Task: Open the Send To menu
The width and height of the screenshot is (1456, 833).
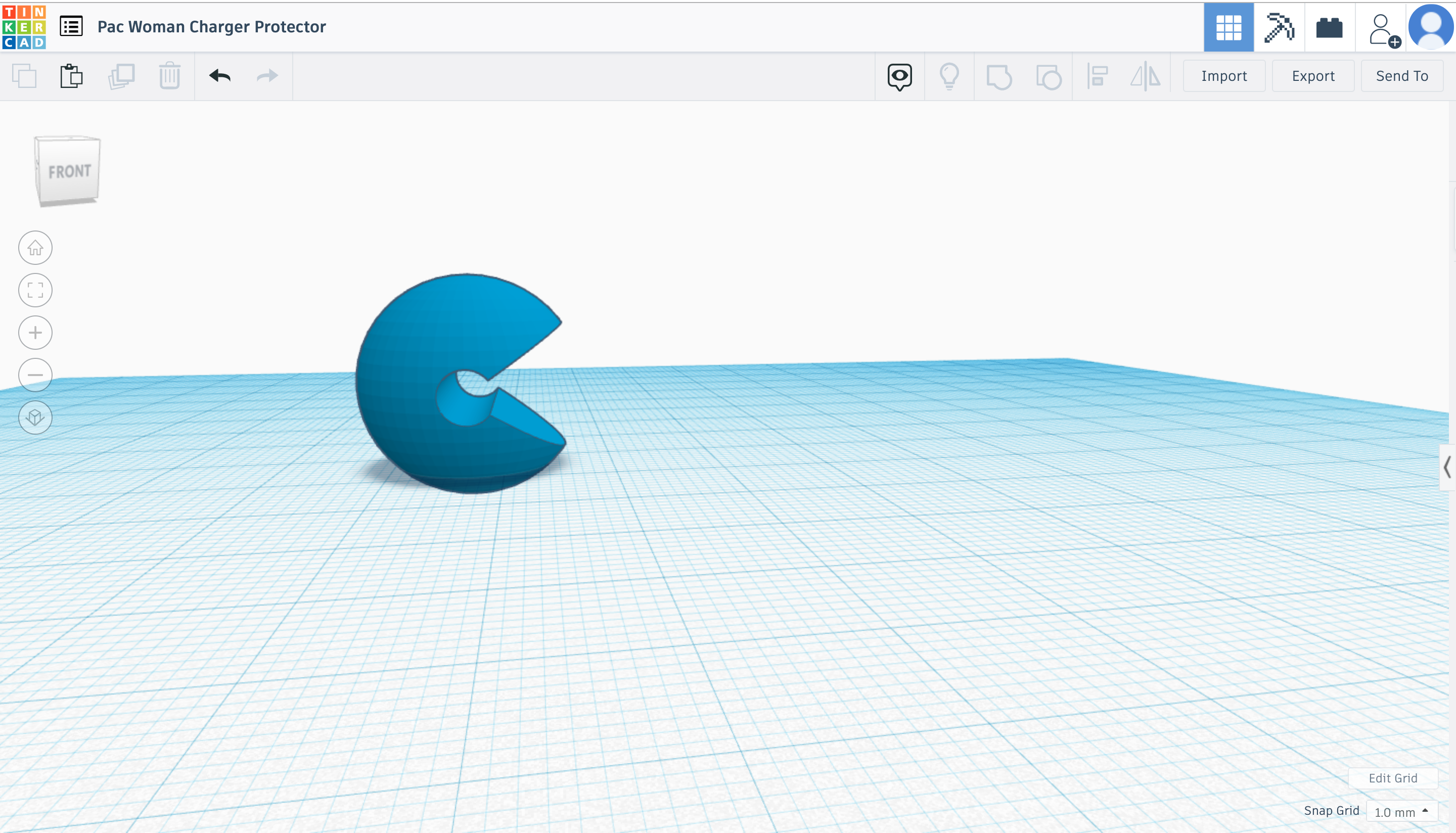Action: 1401,75
